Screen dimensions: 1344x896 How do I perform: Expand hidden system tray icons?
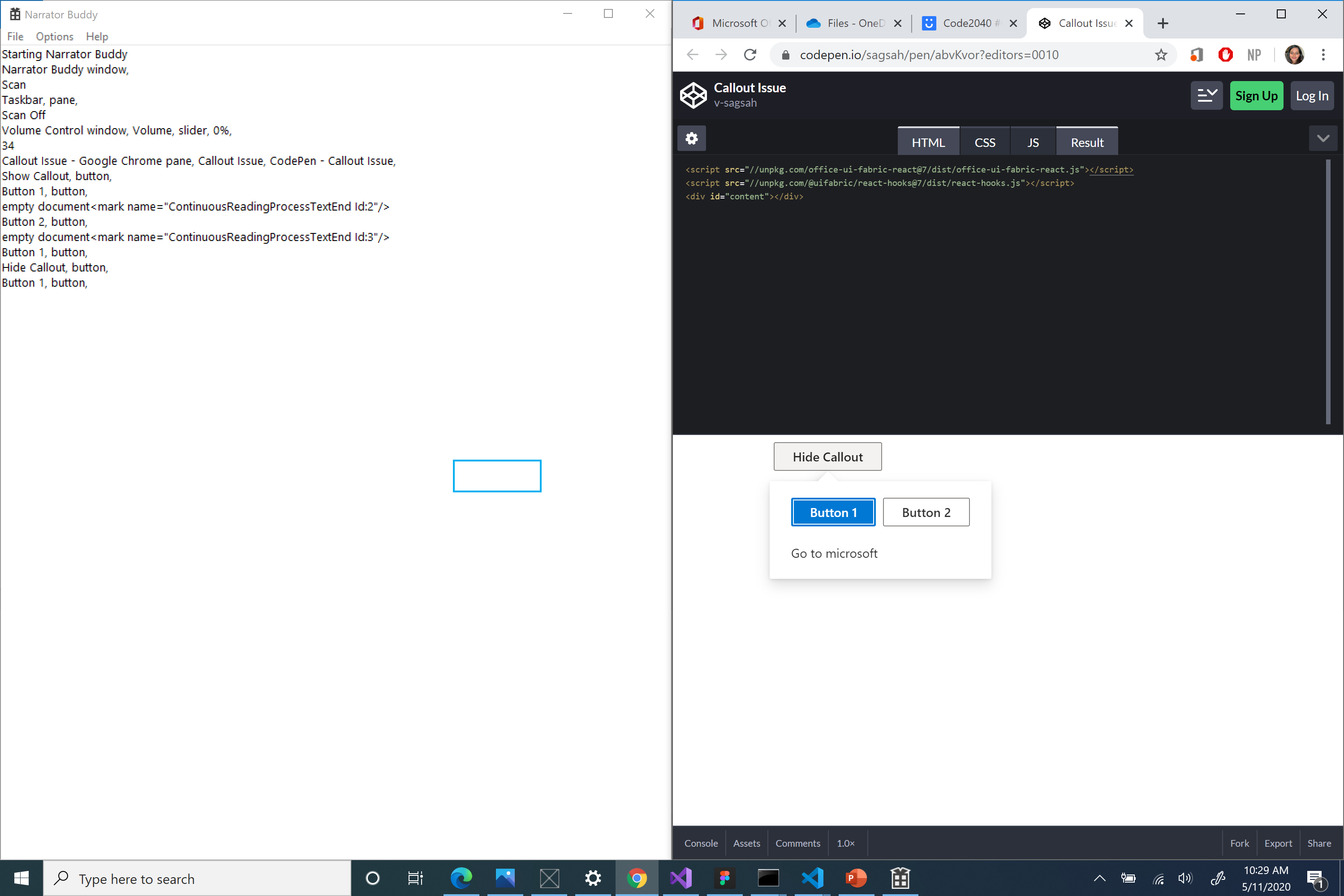coord(1099,878)
